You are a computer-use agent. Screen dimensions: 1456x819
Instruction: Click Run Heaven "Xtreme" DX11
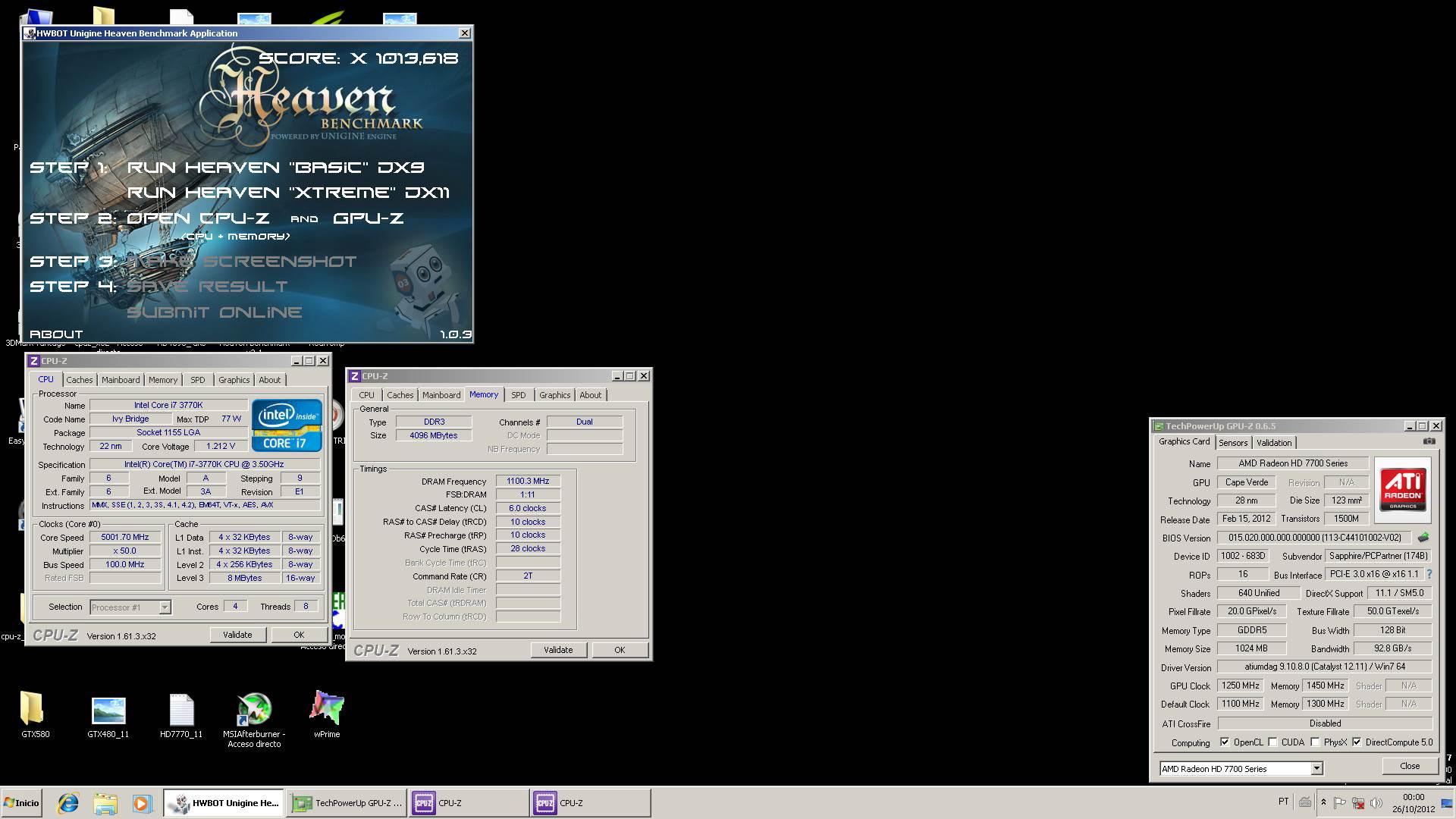pos(288,193)
